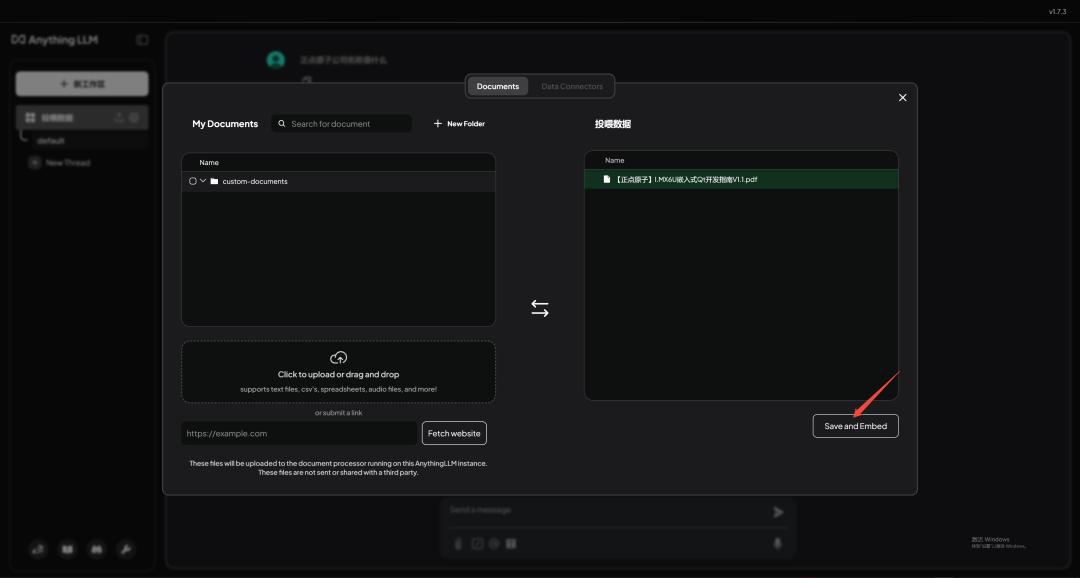The width and height of the screenshot is (1080, 578).
Task: Click the AnythingLLM logo in sidebar
Action: pos(54,40)
